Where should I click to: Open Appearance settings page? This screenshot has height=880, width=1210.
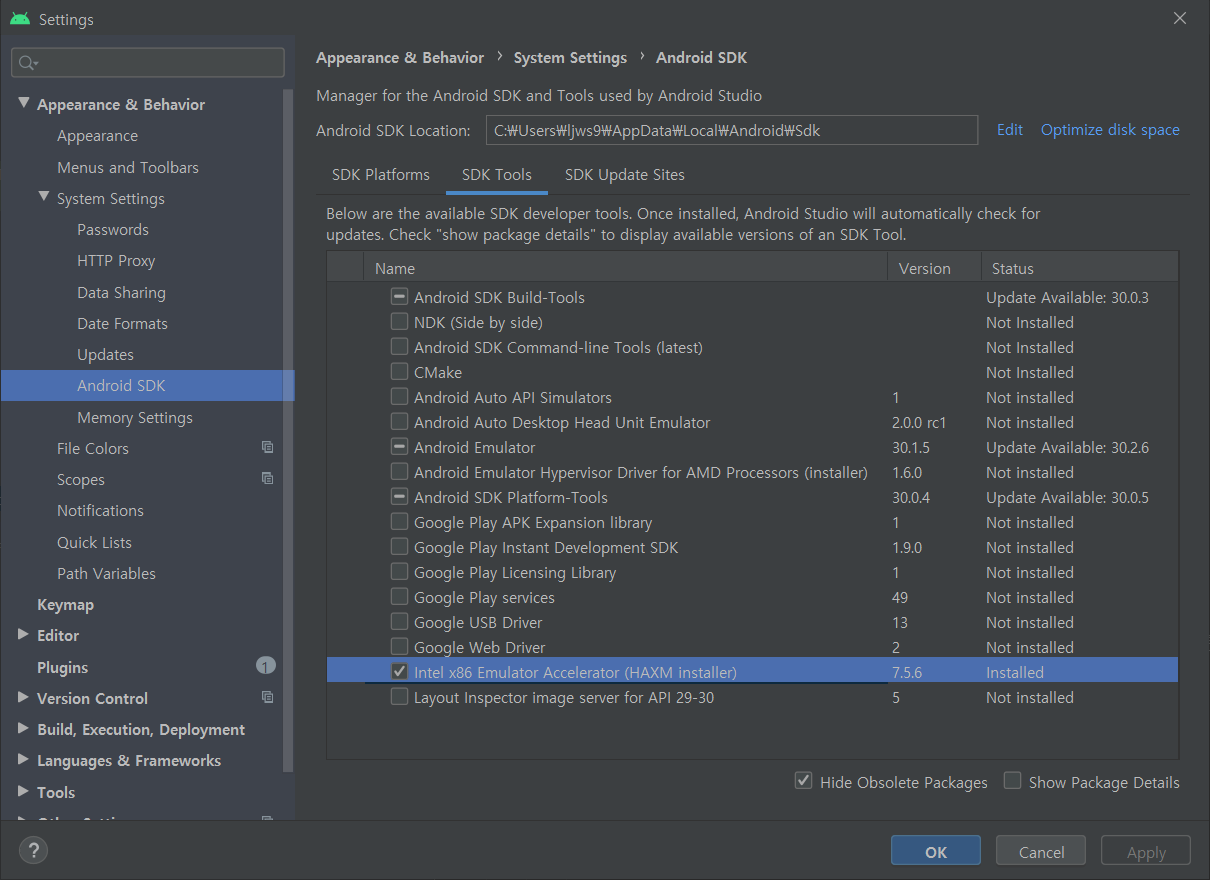(97, 135)
